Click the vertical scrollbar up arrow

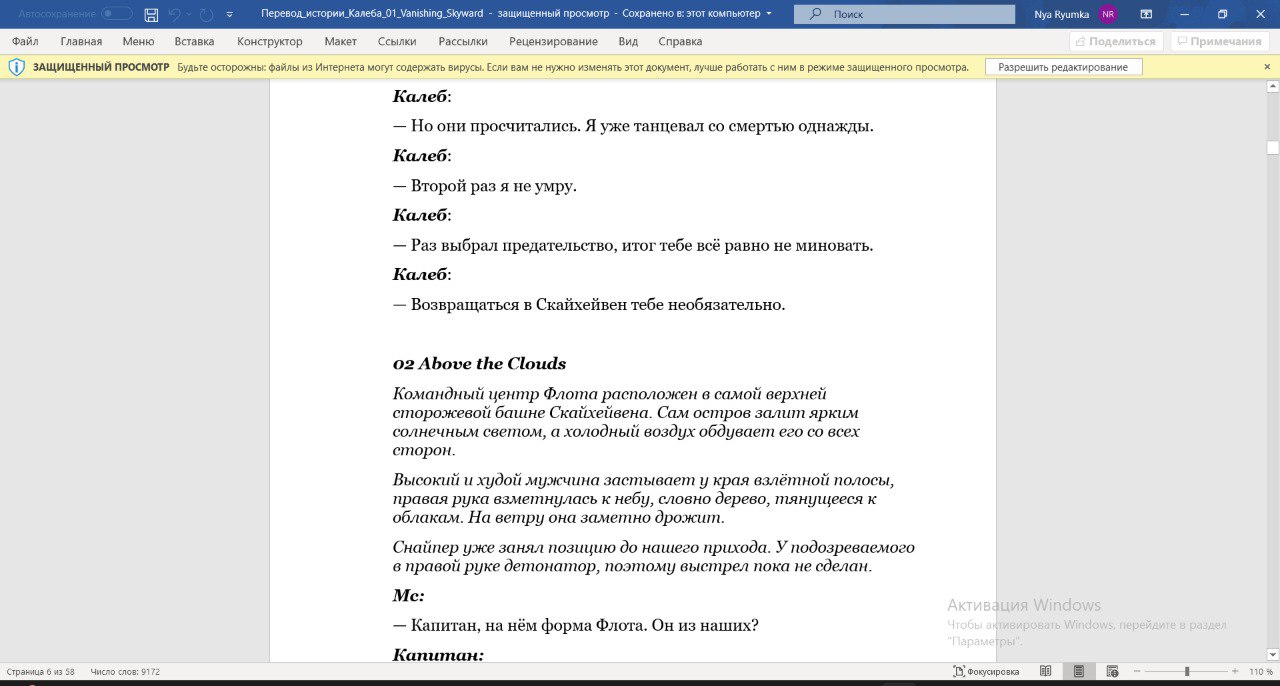point(1272,86)
